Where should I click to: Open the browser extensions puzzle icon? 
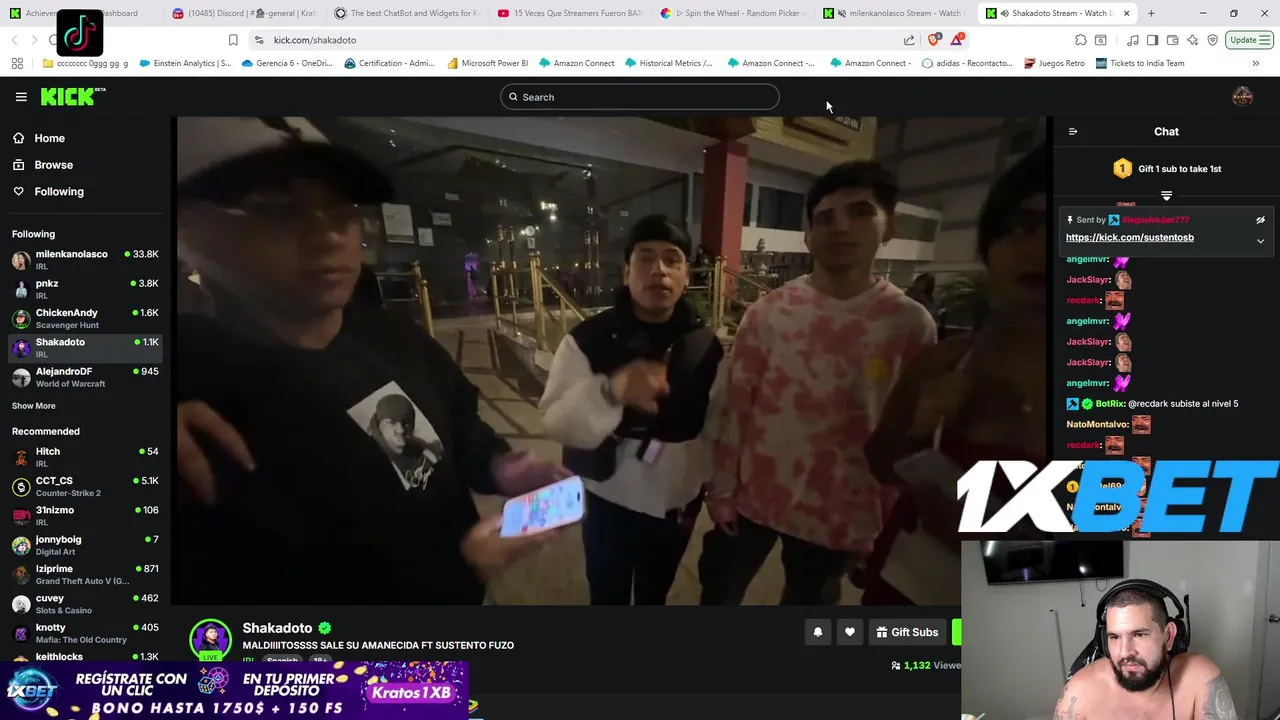[1081, 40]
